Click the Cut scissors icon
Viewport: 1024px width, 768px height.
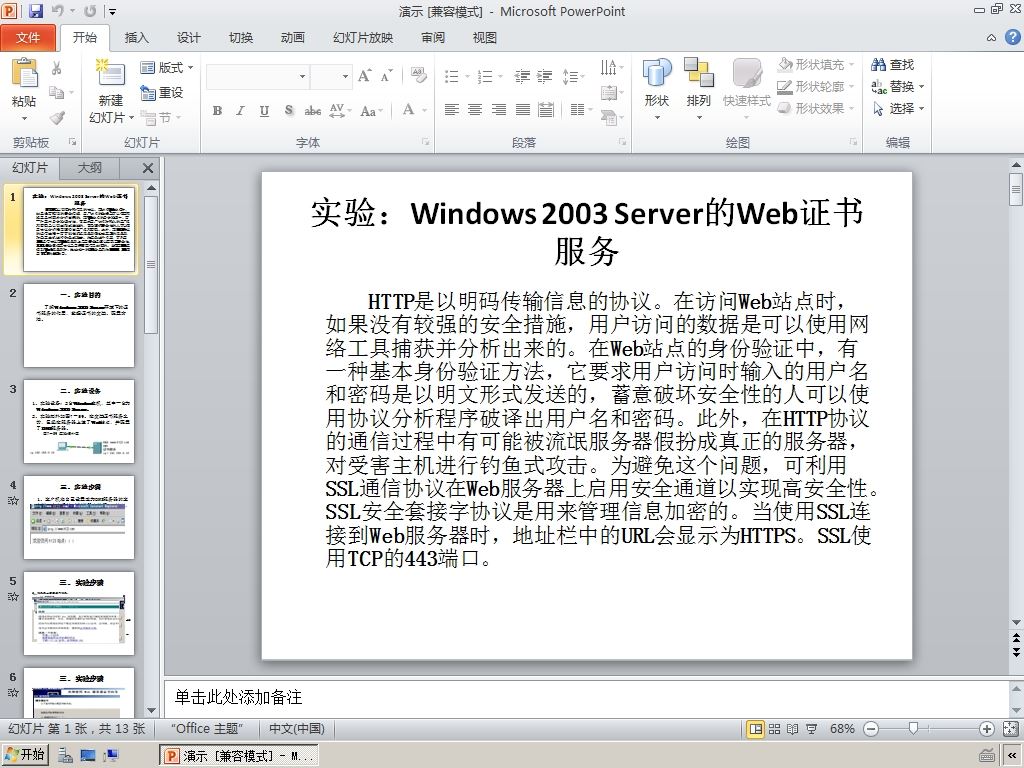[57, 68]
